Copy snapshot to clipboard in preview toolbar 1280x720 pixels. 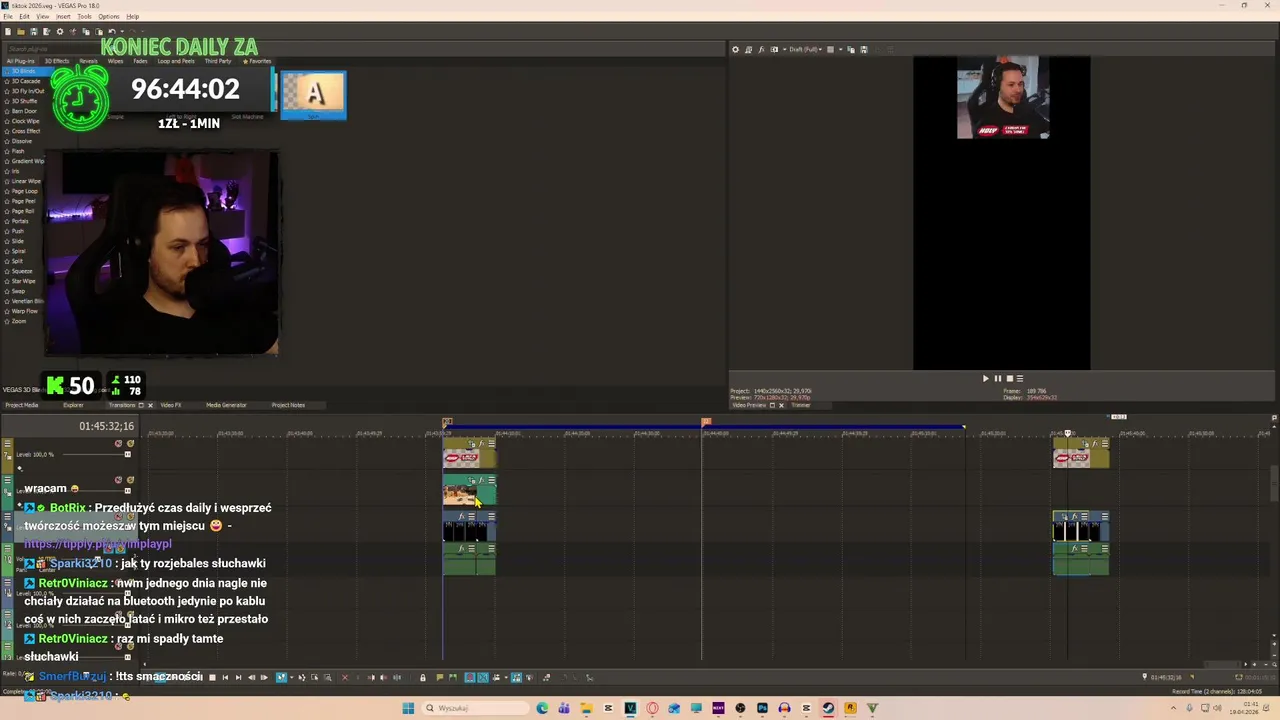point(851,50)
